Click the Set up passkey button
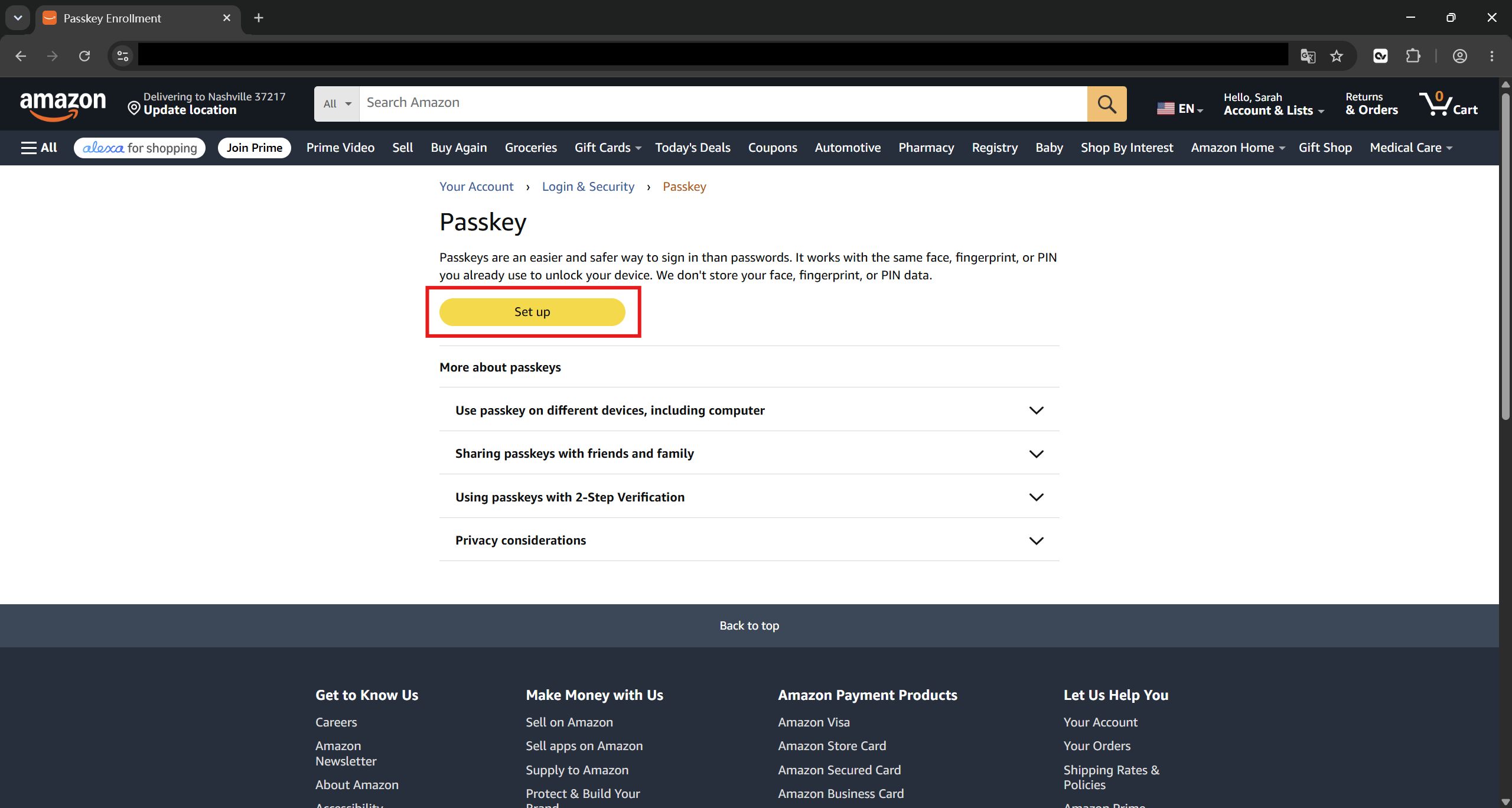Image resolution: width=1512 pixels, height=808 pixels. 532,312
